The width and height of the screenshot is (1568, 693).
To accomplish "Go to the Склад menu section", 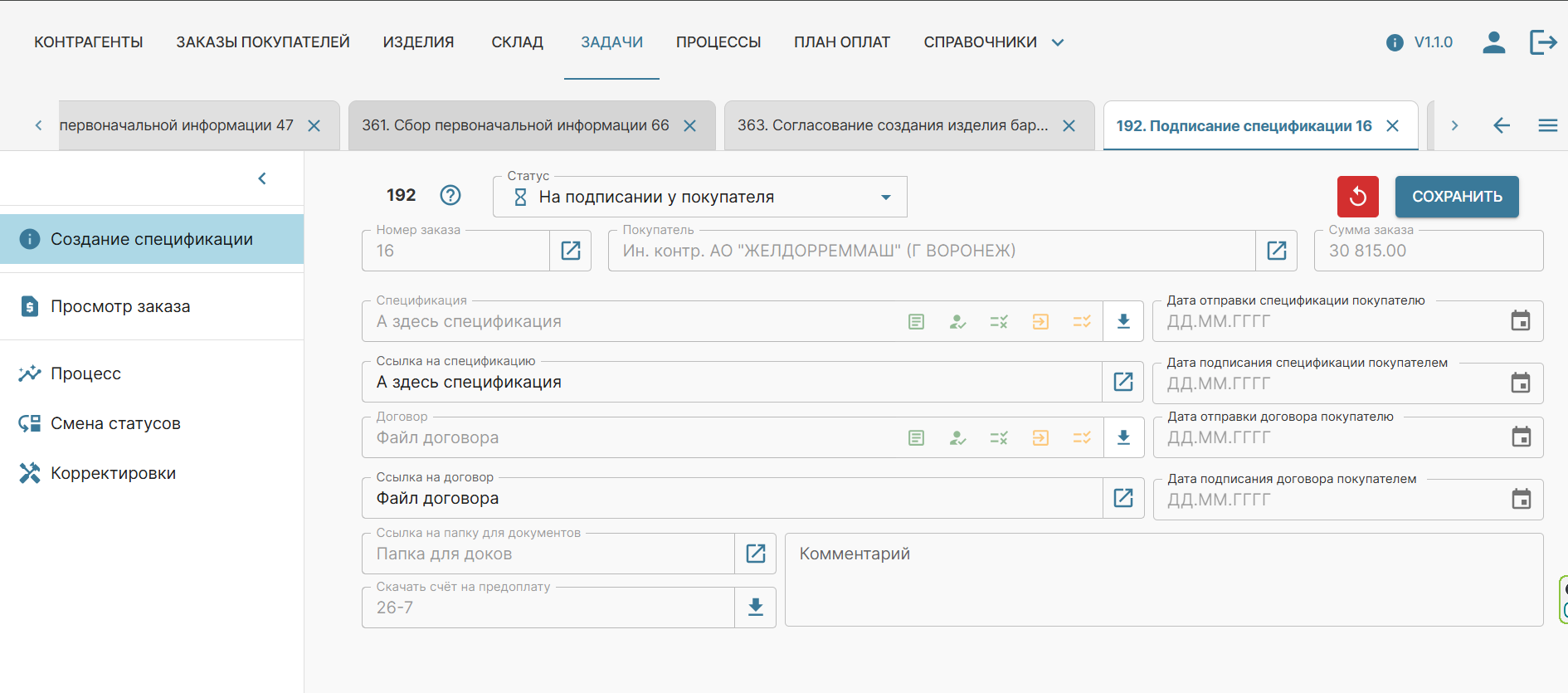I will 517,42.
